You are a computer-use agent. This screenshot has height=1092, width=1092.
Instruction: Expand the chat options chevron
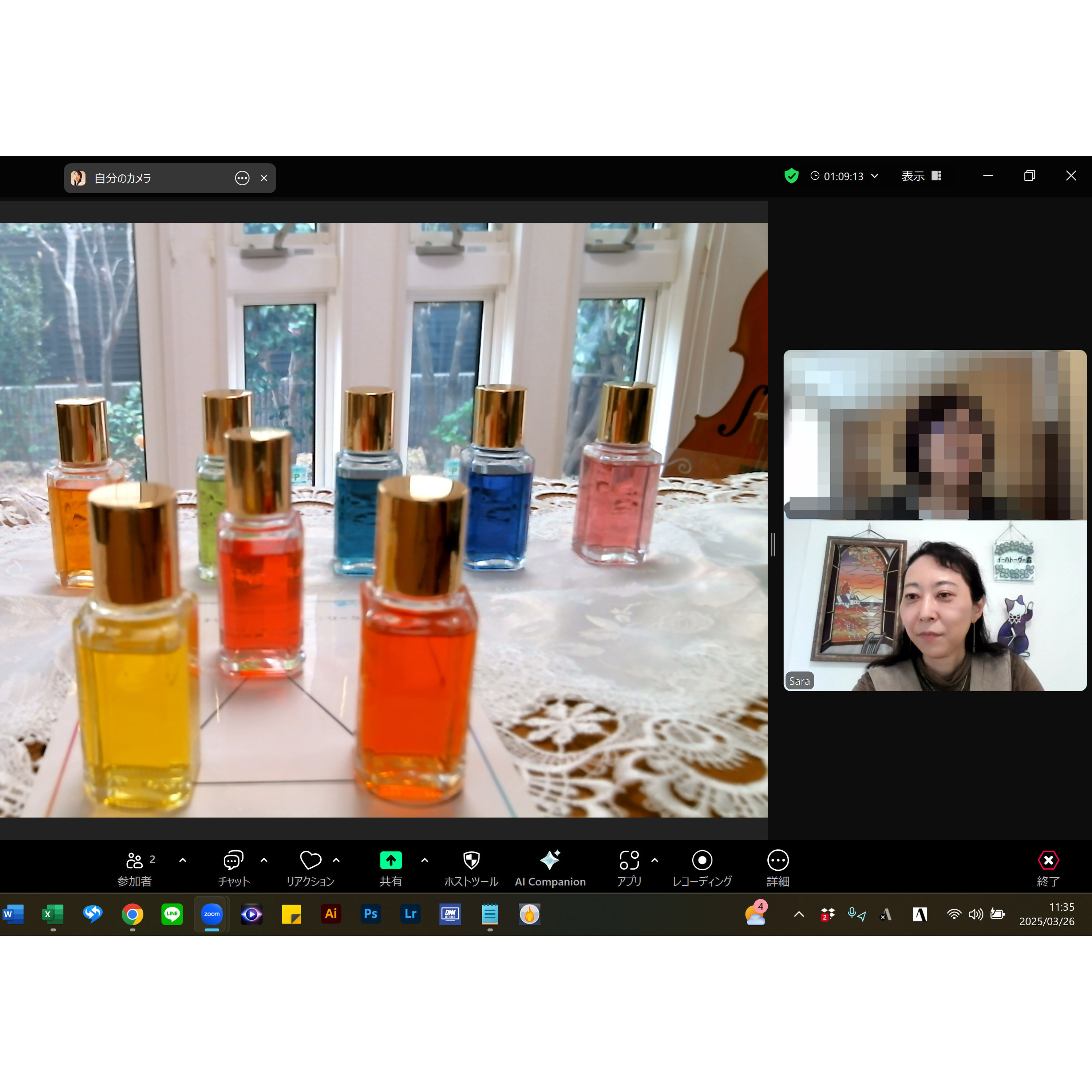[264, 860]
